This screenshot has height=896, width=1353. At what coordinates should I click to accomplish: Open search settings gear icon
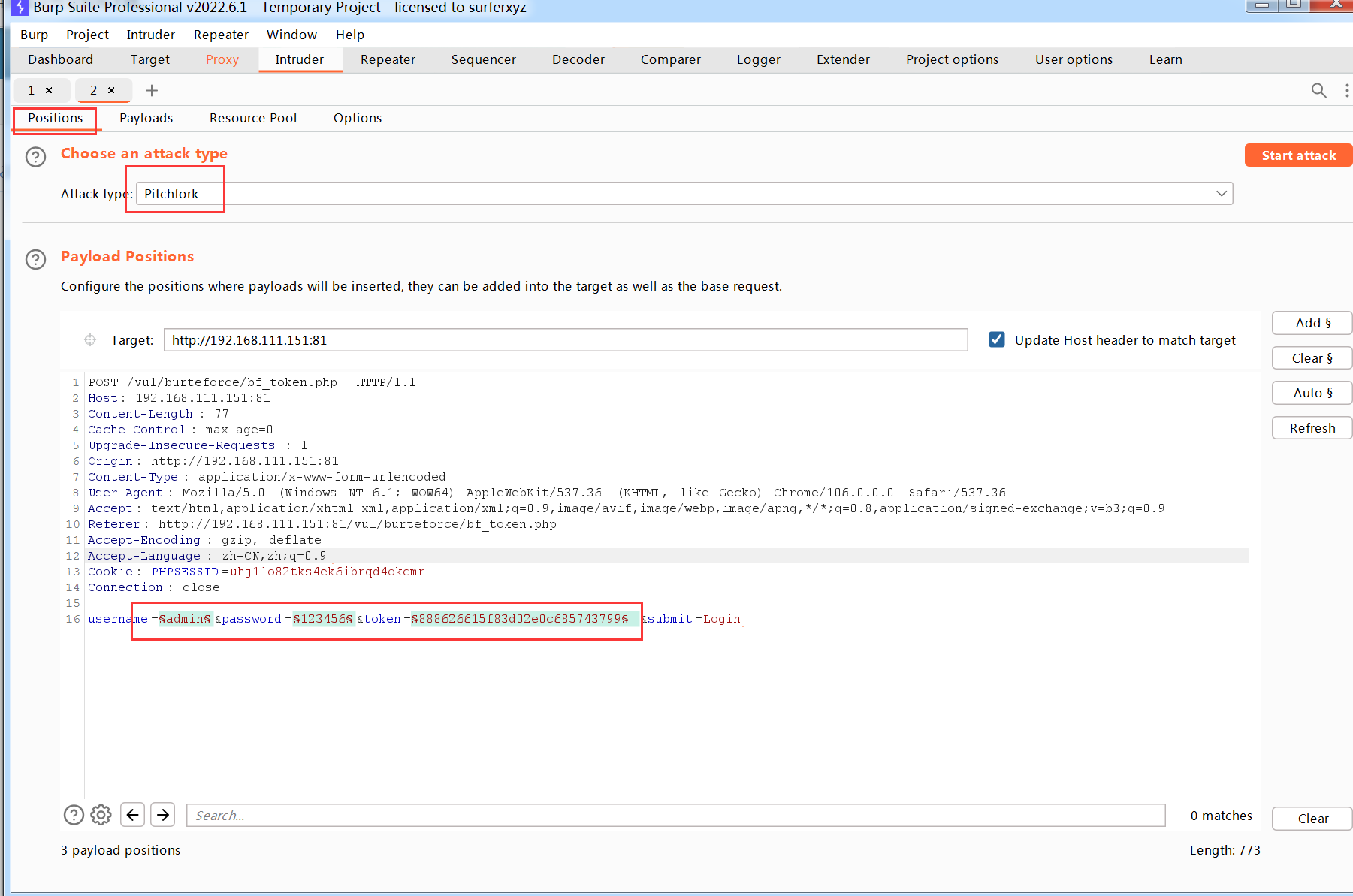101,815
